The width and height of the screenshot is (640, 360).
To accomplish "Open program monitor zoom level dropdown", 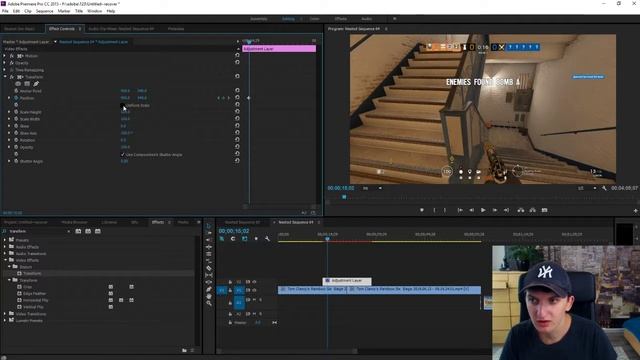I will pos(371,188).
